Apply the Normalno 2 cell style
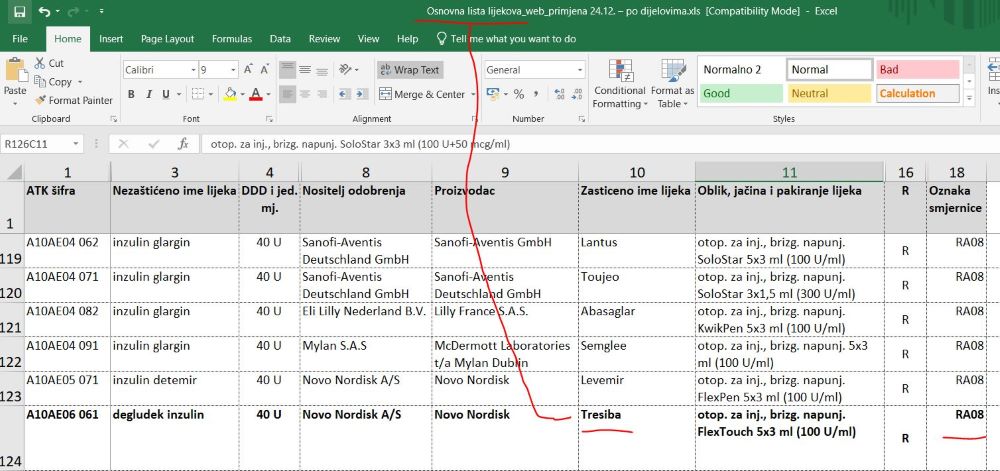 tap(740, 69)
